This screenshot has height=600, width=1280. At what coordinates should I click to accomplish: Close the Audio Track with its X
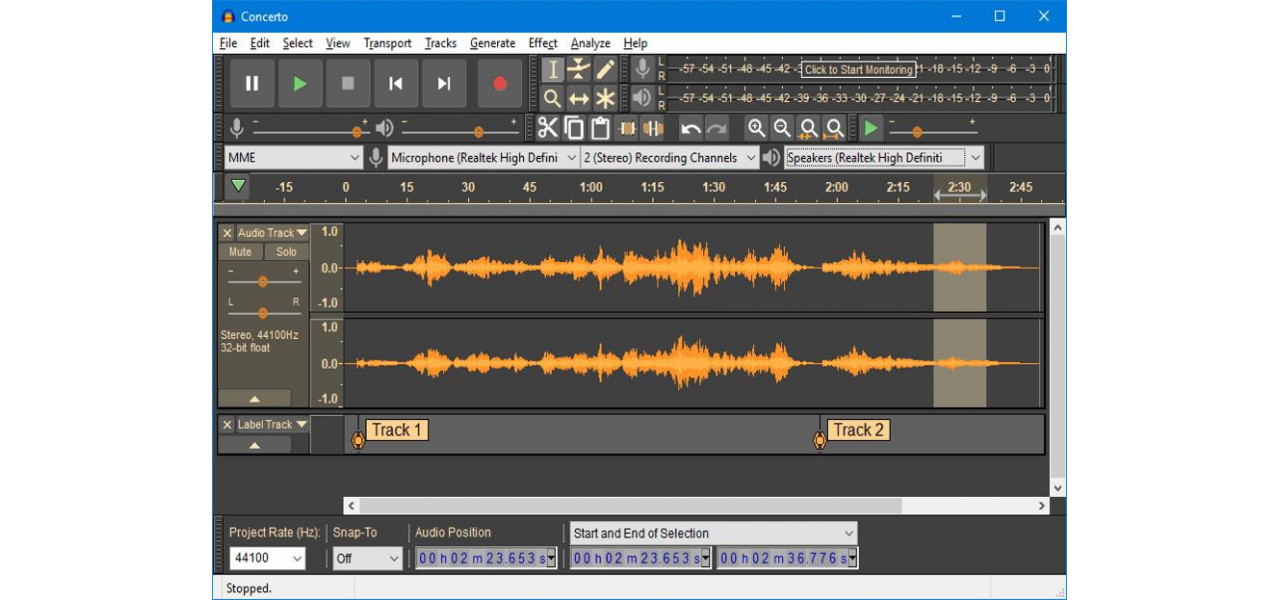(227, 233)
